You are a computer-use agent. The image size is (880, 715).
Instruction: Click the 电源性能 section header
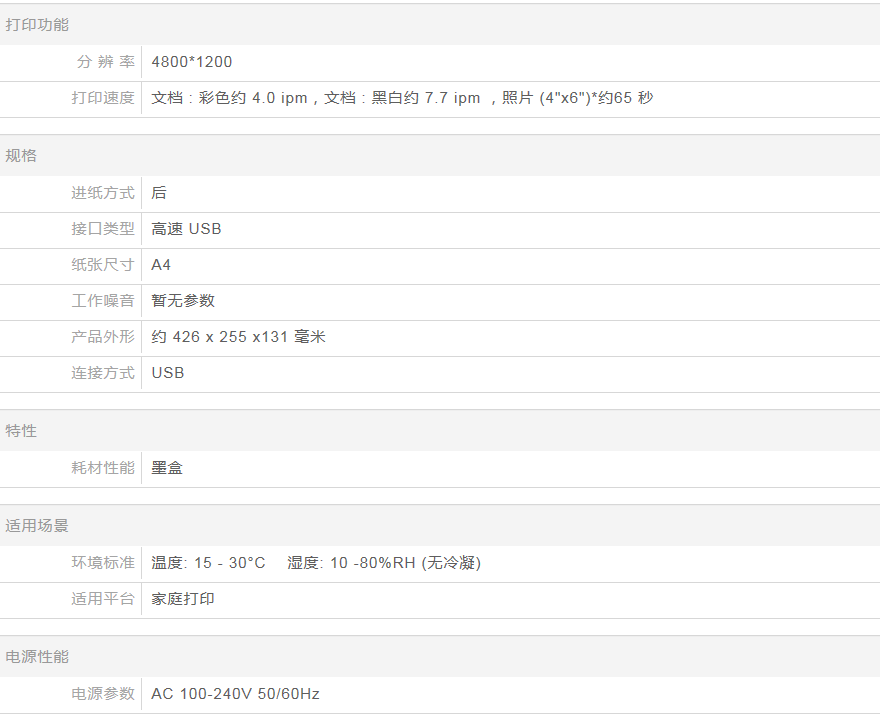37,657
